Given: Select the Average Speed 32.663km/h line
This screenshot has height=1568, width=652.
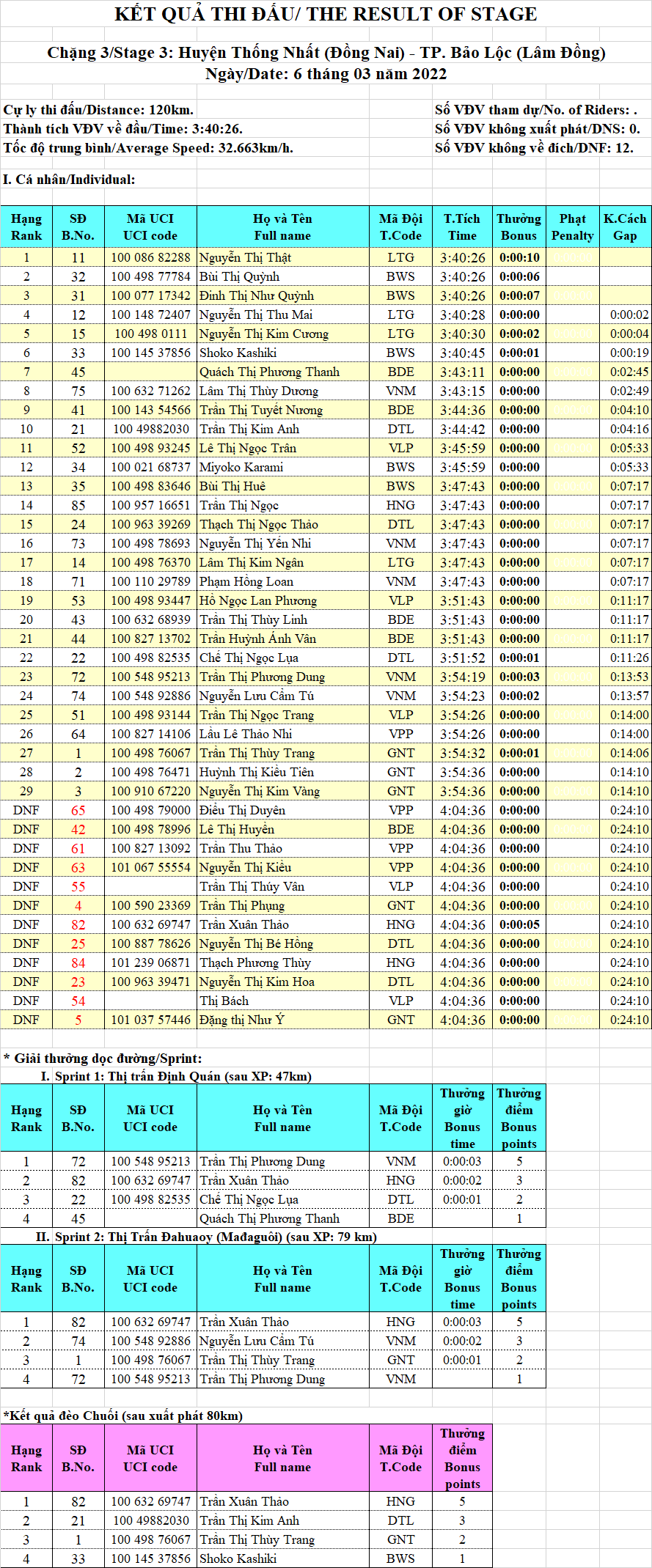Looking at the screenshot, I should point(148,148).
